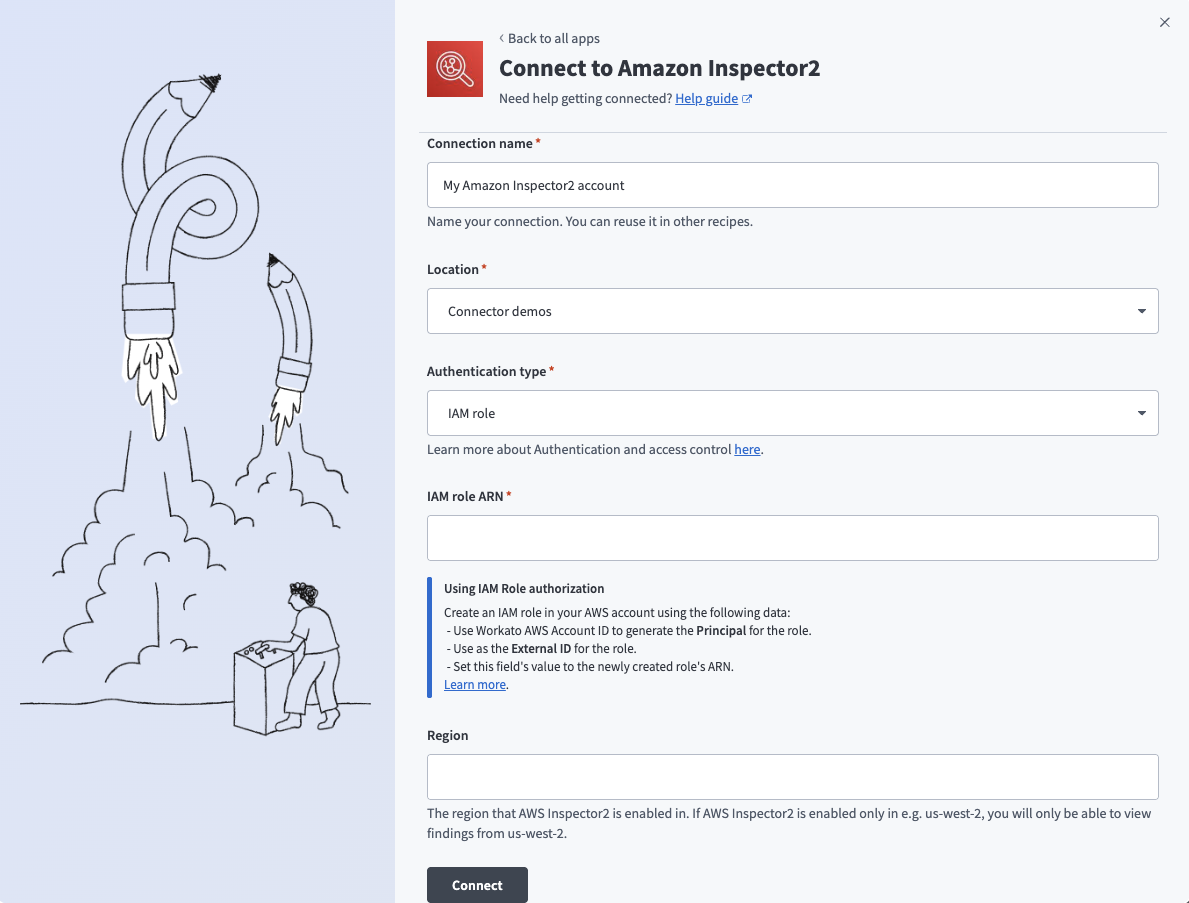
Task: Click the 'My Amazon Inspector2 account' name text
Action: pyautogui.click(x=532, y=185)
